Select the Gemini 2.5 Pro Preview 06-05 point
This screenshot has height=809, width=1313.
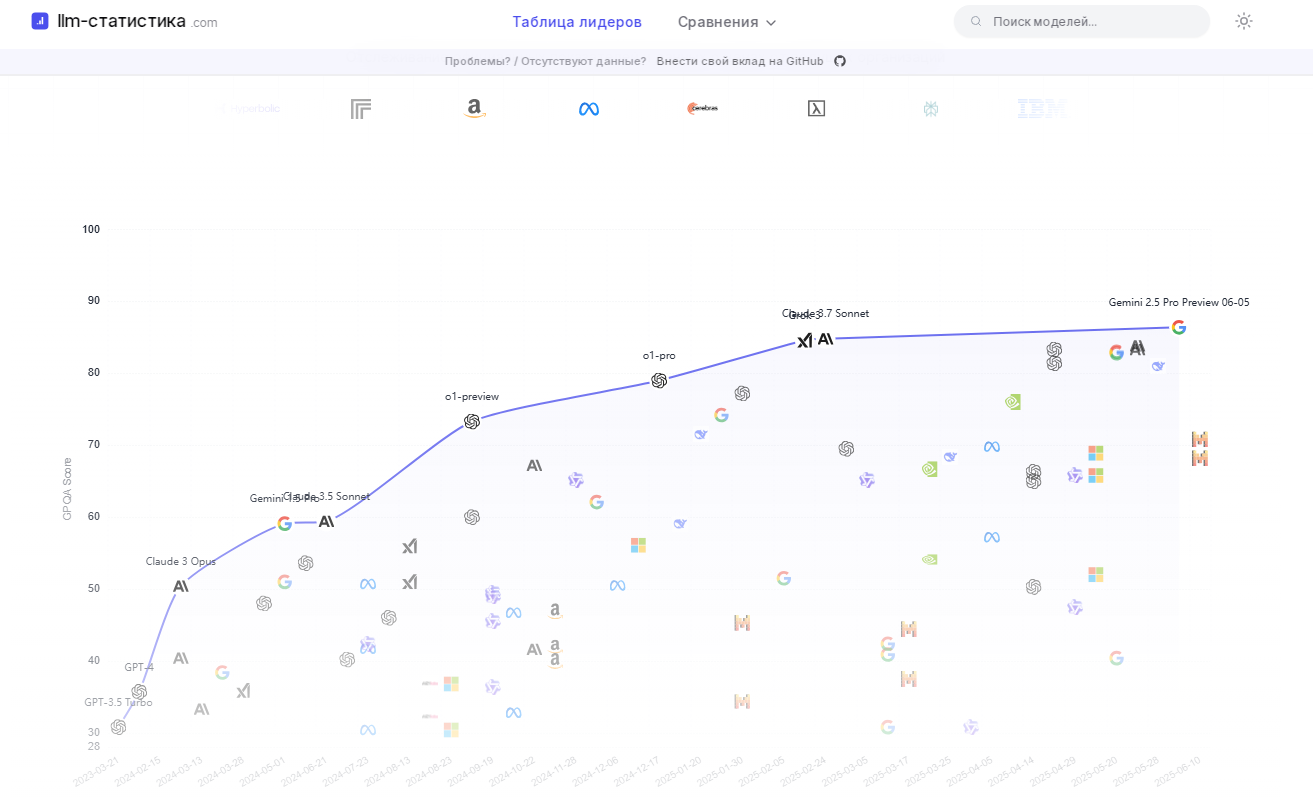[1179, 327]
